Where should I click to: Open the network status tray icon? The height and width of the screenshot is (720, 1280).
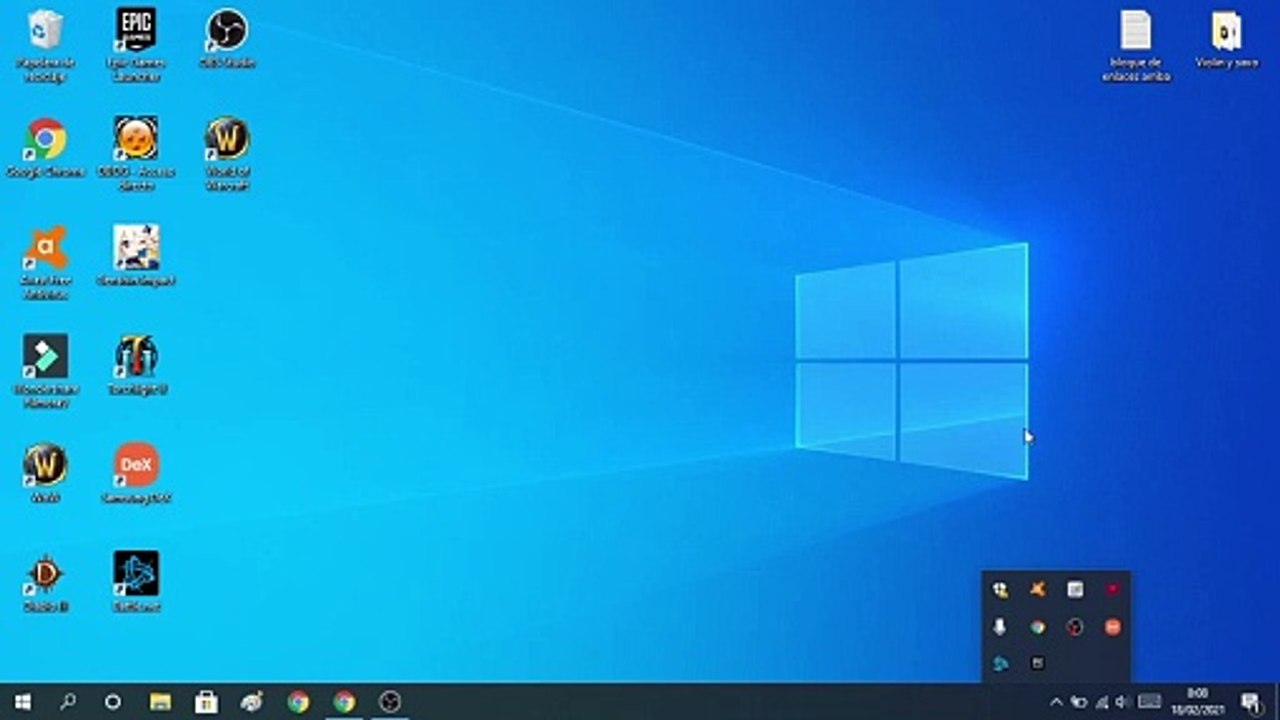point(1102,702)
